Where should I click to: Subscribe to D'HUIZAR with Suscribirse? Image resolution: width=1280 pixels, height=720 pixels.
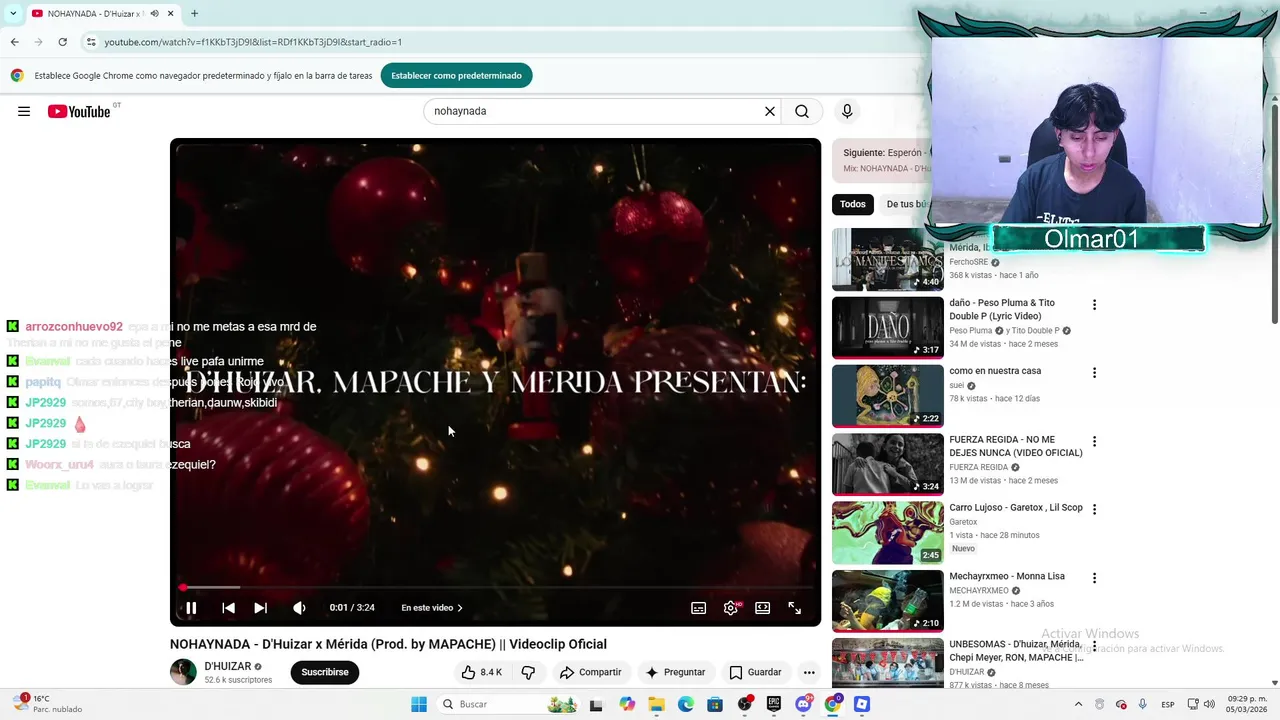tap(325, 672)
